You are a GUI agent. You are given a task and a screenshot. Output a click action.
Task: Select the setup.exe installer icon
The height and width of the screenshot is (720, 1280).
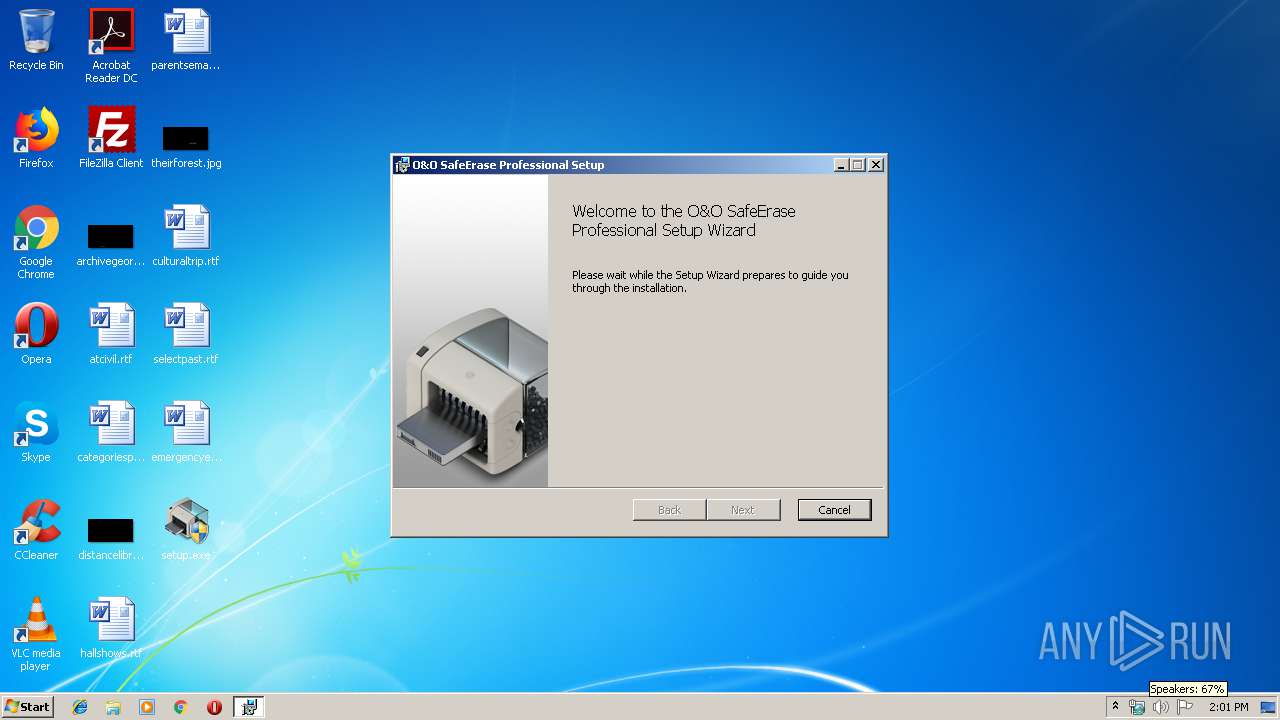186,531
